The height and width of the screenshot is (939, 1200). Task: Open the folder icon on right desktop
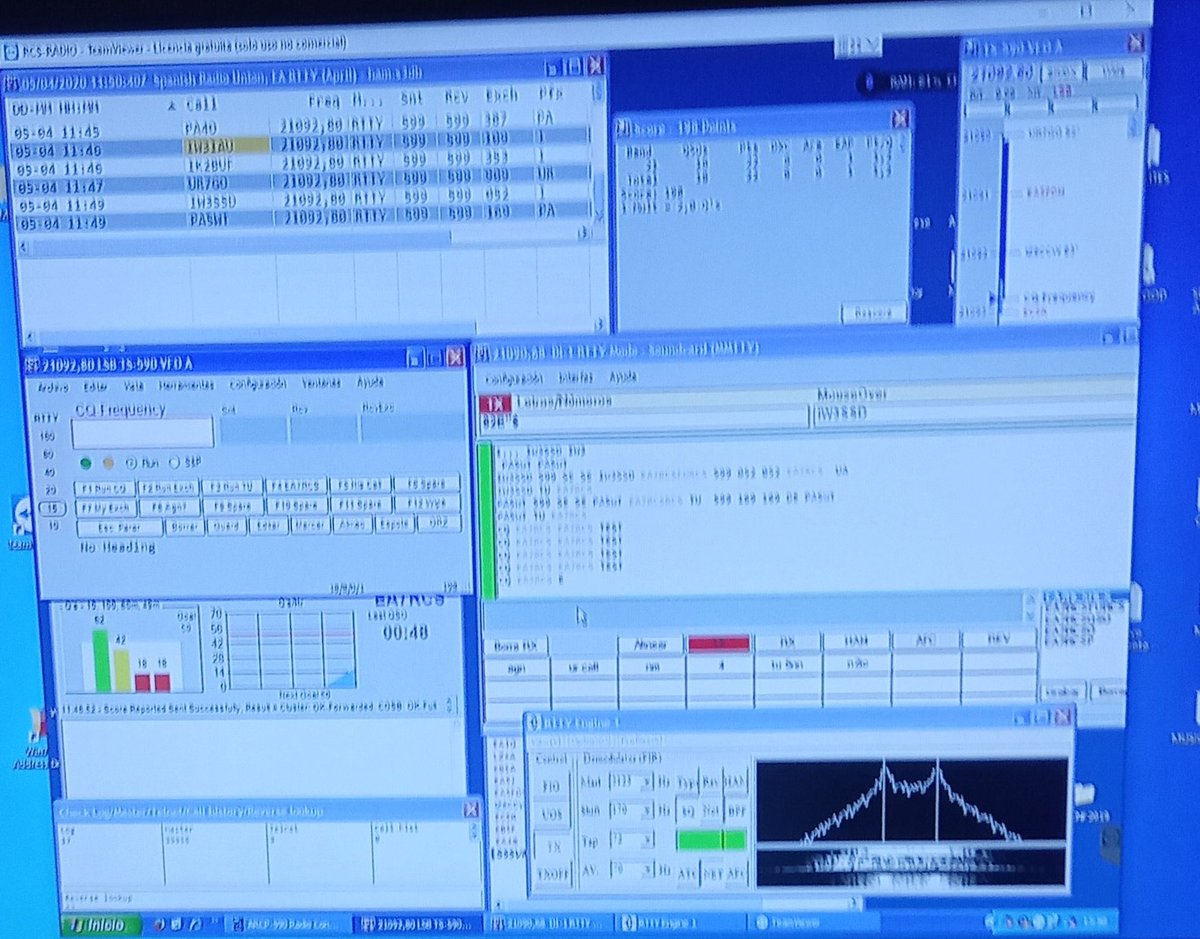tap(1084, 792)
